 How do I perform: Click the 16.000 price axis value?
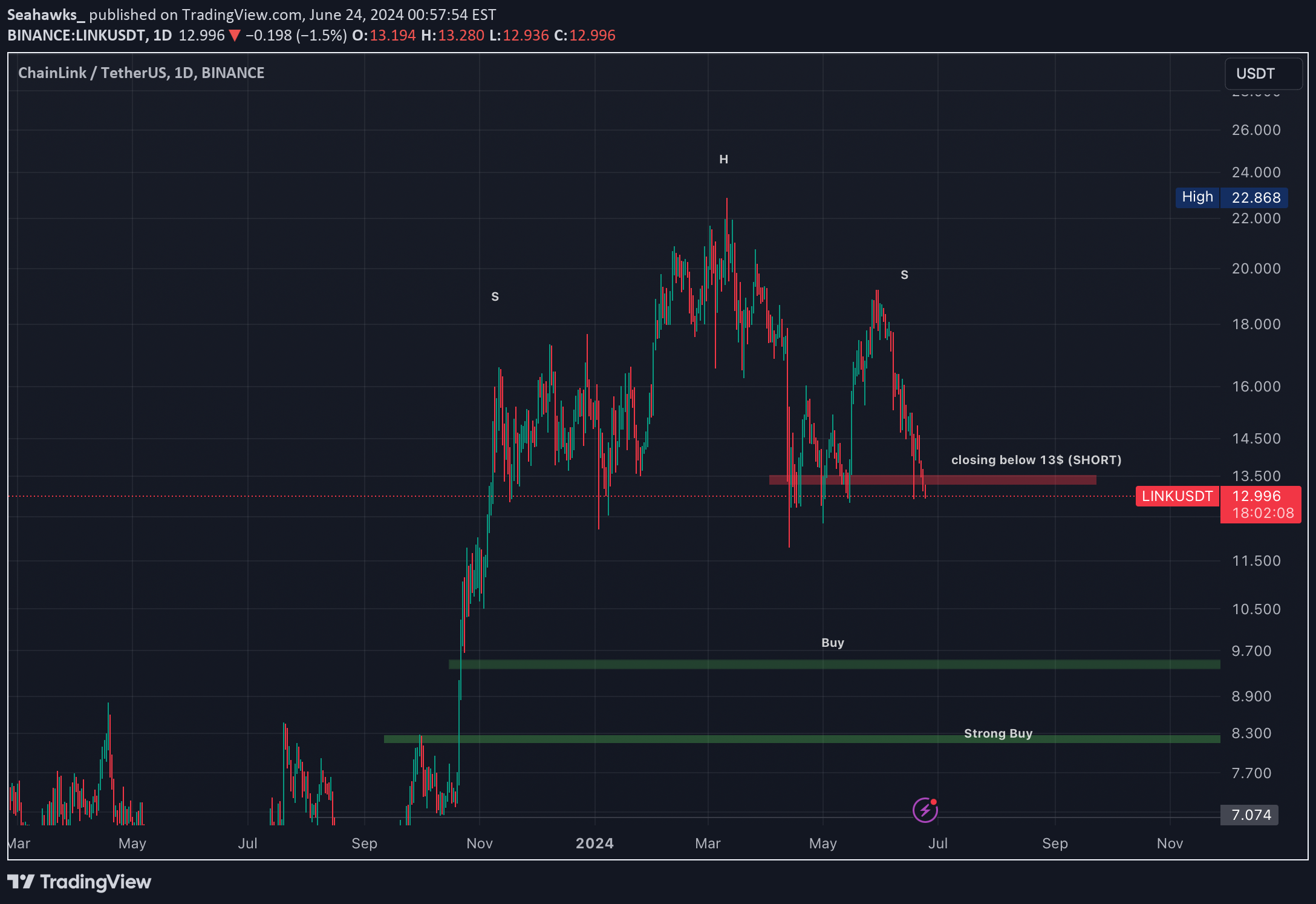coord(1256,387)
